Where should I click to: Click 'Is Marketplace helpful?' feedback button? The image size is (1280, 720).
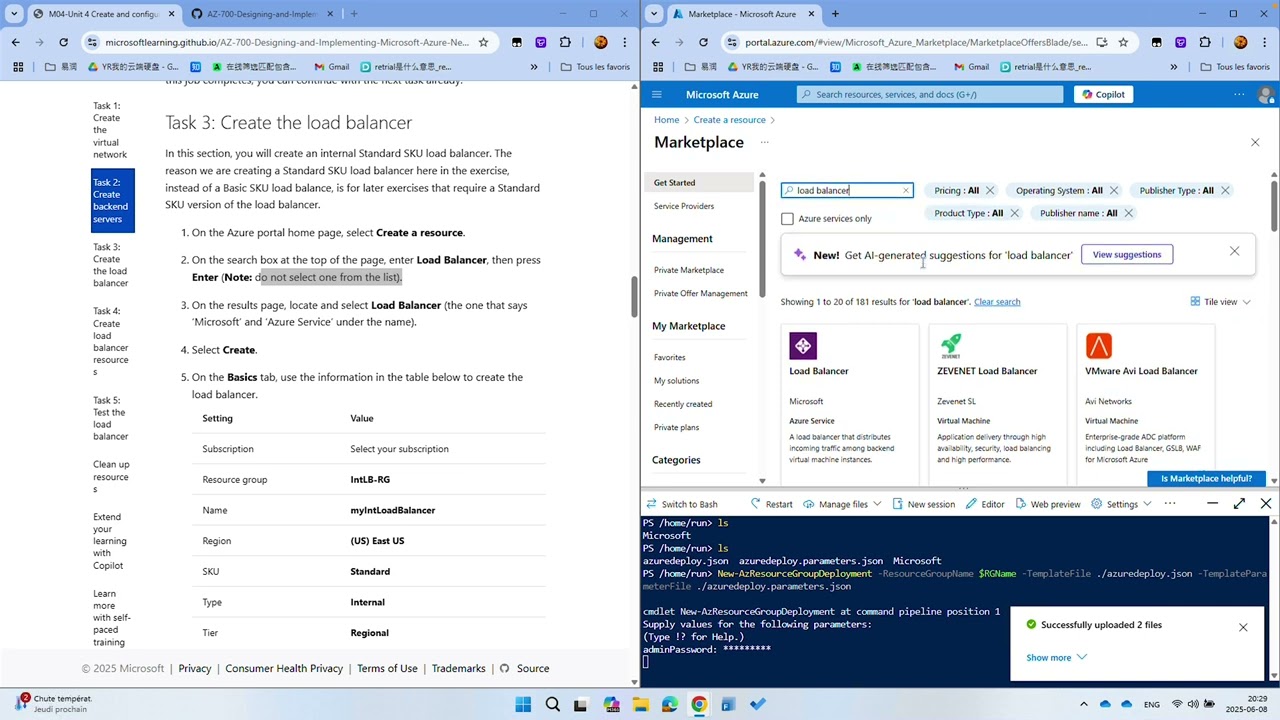tap(1206, 478)
